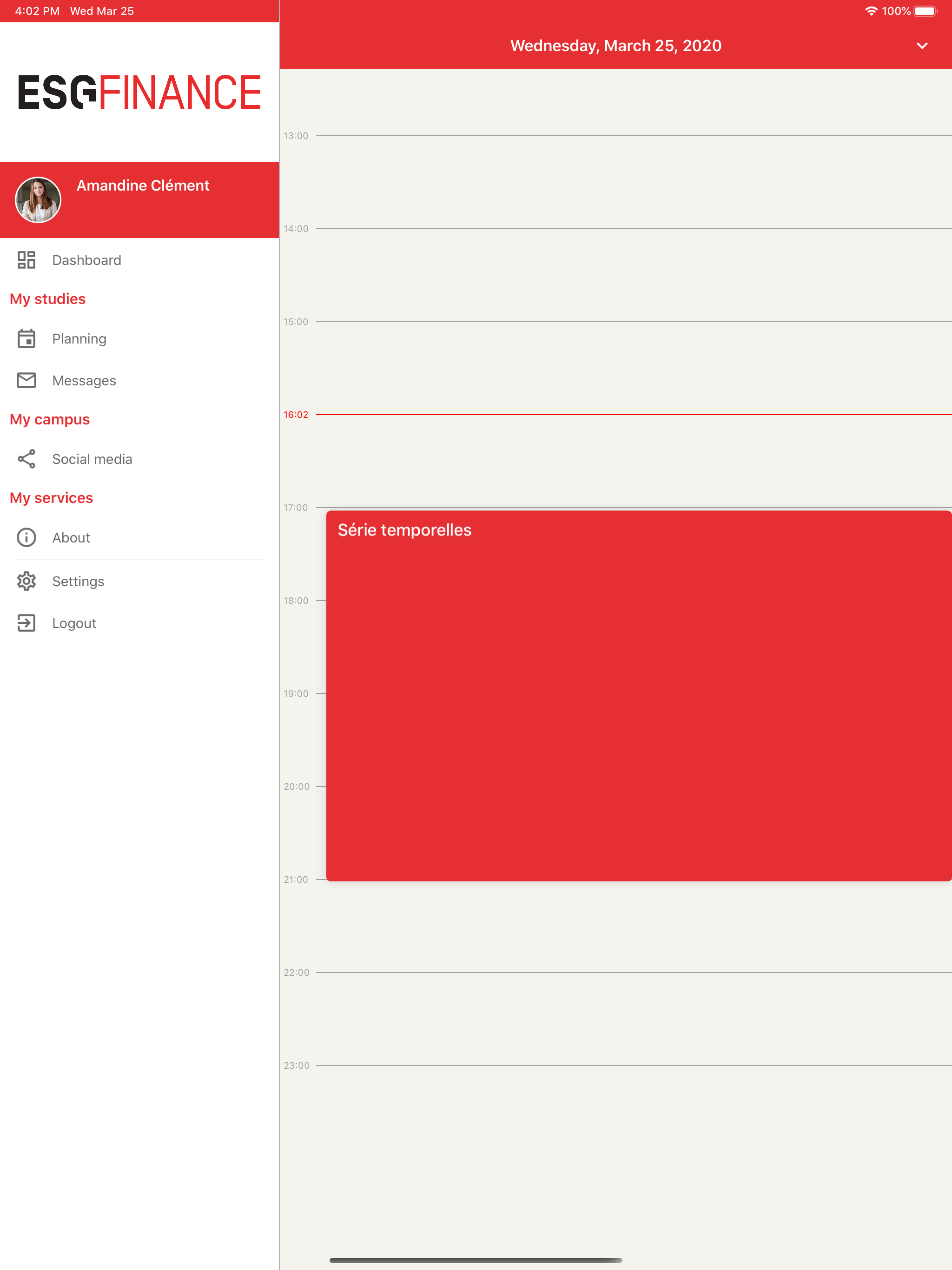Image resolution: width=952 pixels, height=1270 pixels.
Task: Tap the My studies heading
Action: click(x=48, y=299)
